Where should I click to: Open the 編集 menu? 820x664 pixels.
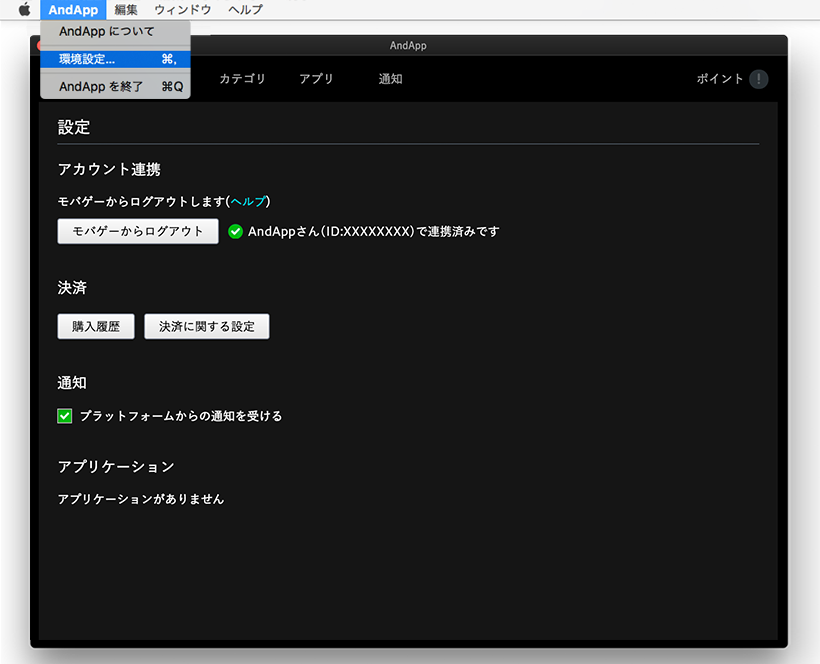click(126, 9)
